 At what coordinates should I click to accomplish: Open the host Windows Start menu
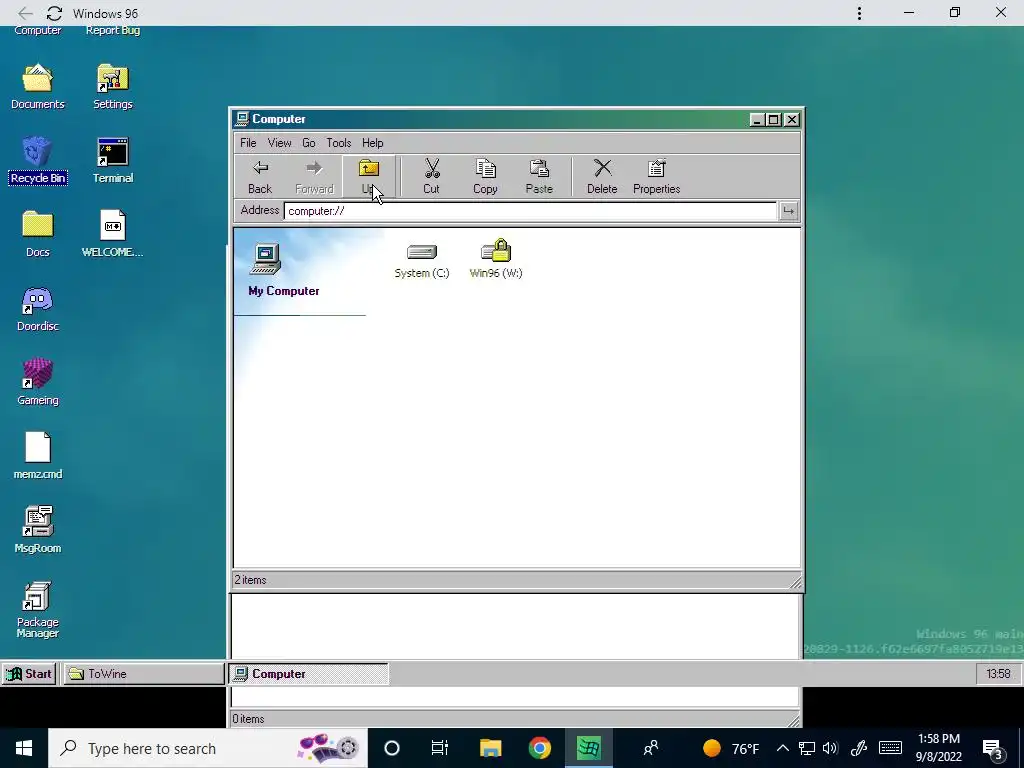click(24, 748)
